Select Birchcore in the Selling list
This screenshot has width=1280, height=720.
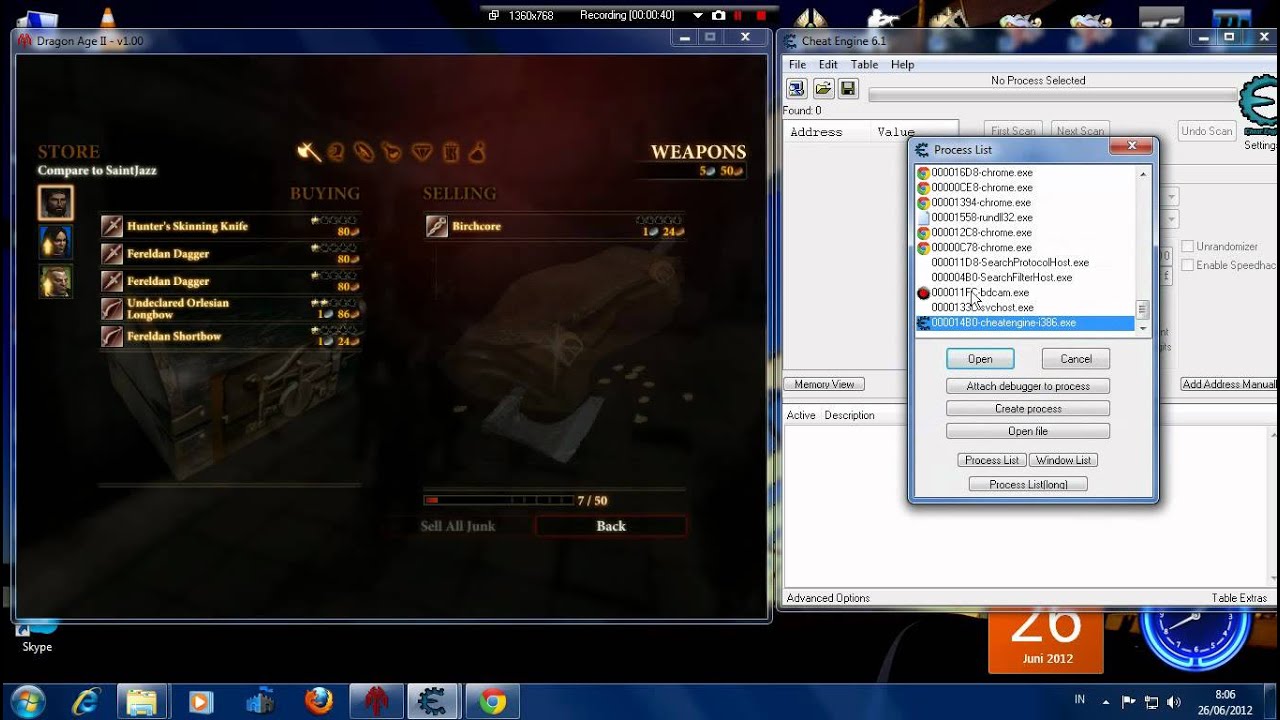(x=555, y=226)
